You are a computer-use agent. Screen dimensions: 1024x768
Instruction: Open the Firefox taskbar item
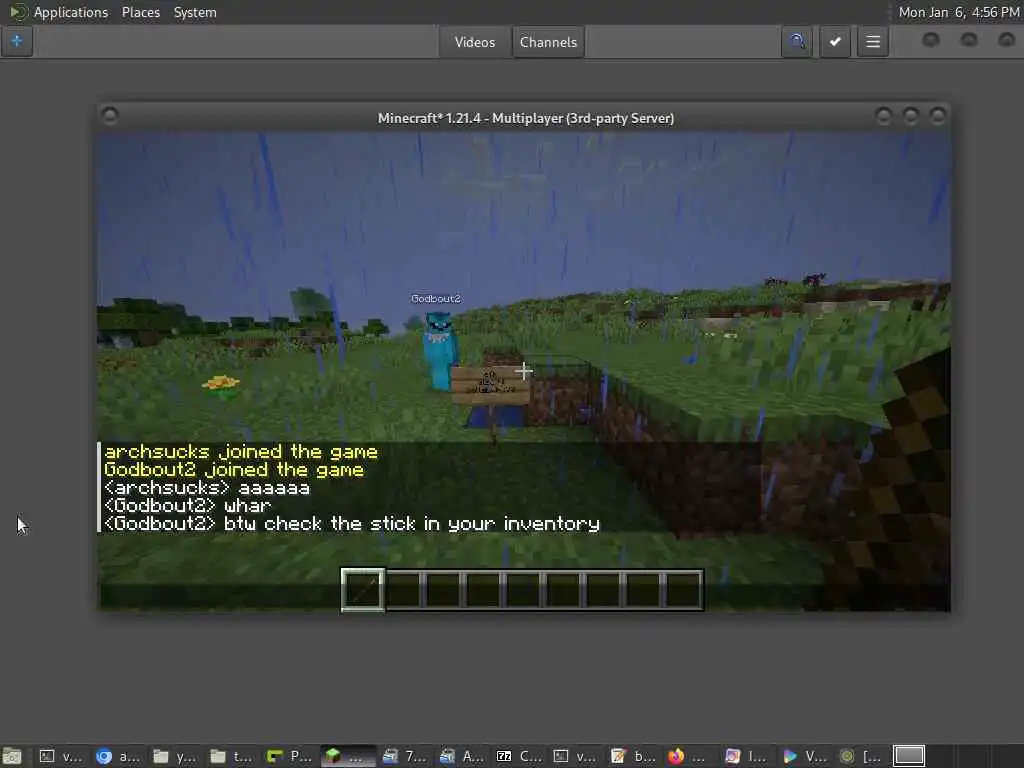(x=687, y=756)
